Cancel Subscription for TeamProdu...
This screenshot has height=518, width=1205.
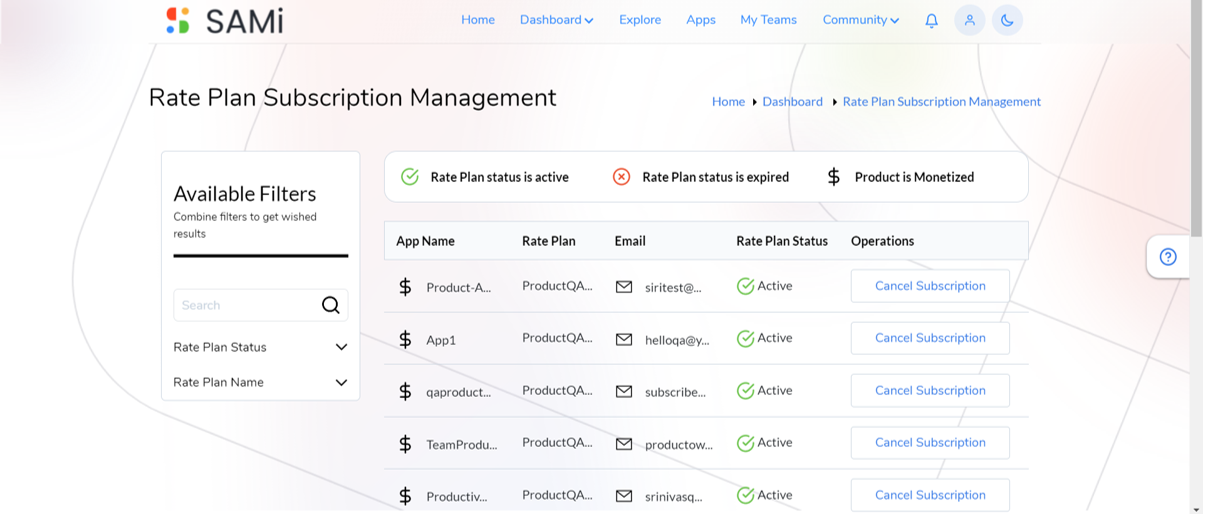pyautogui.click(x=930, y=442)
